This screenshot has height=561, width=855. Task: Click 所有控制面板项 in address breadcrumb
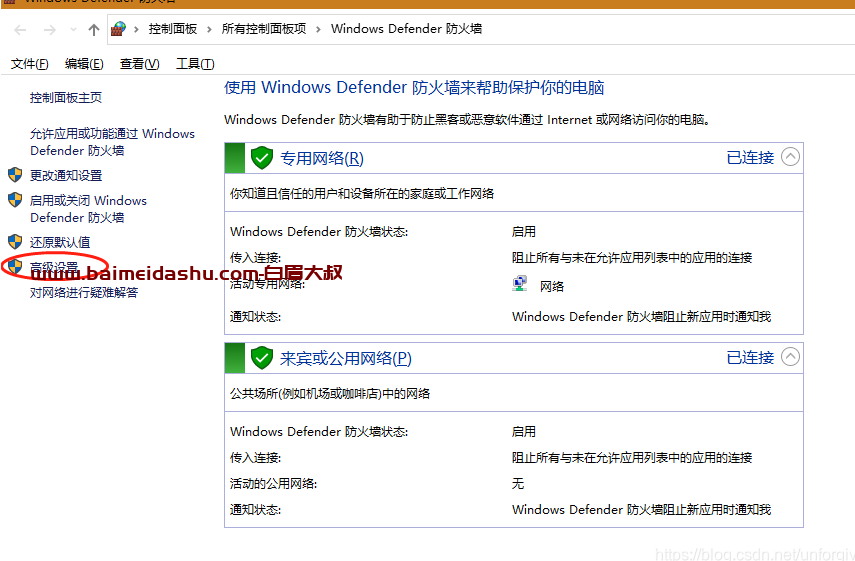[264, 29]
